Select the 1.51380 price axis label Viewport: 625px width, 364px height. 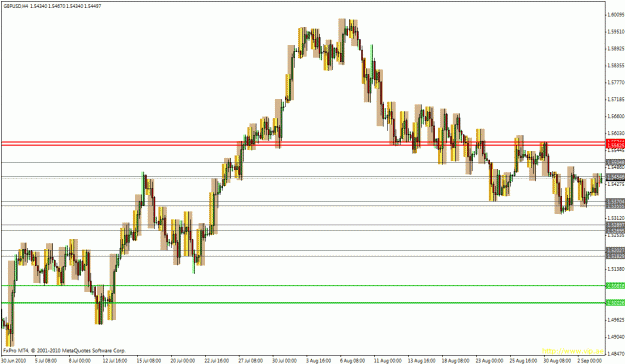pyautogui.click(x=615, y=269)
